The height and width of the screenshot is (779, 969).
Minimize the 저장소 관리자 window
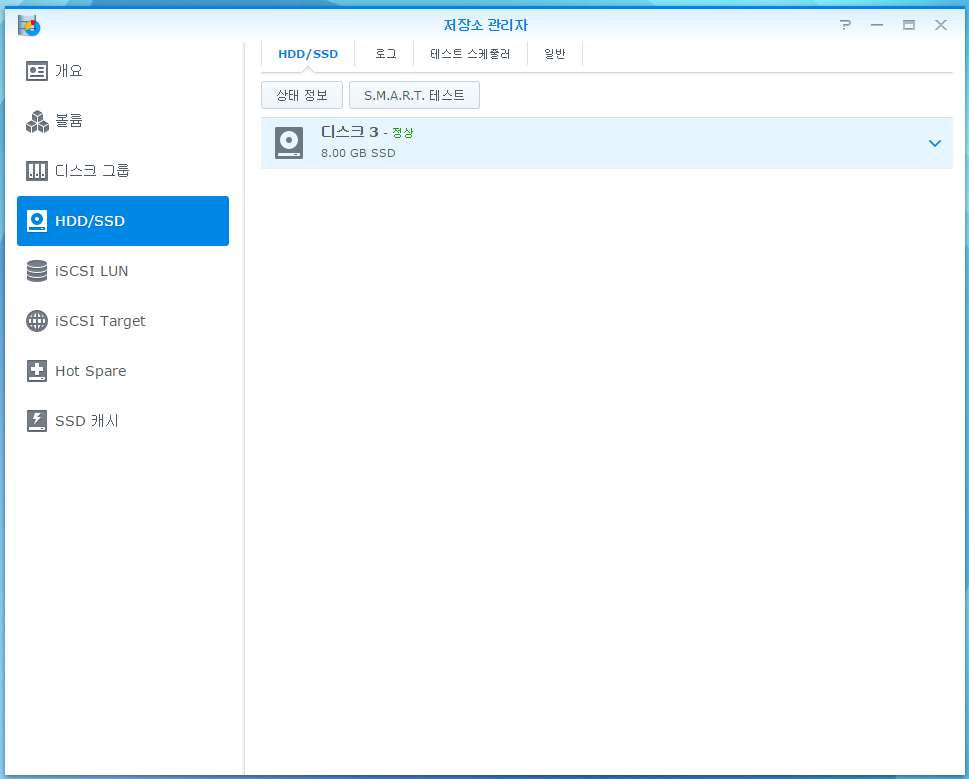click(x=876, y=25)
